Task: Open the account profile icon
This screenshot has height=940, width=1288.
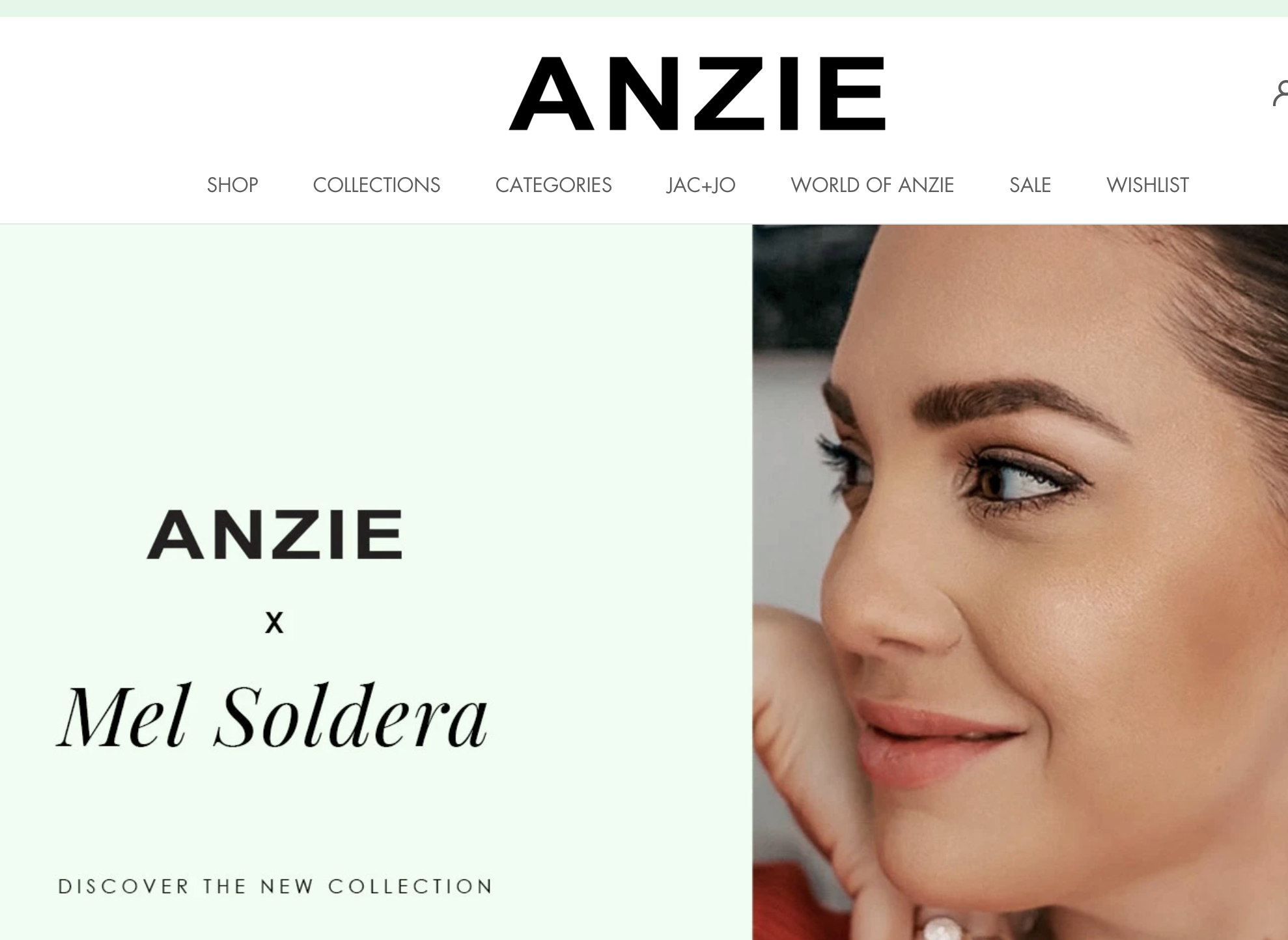Action: click(1281, 92)
